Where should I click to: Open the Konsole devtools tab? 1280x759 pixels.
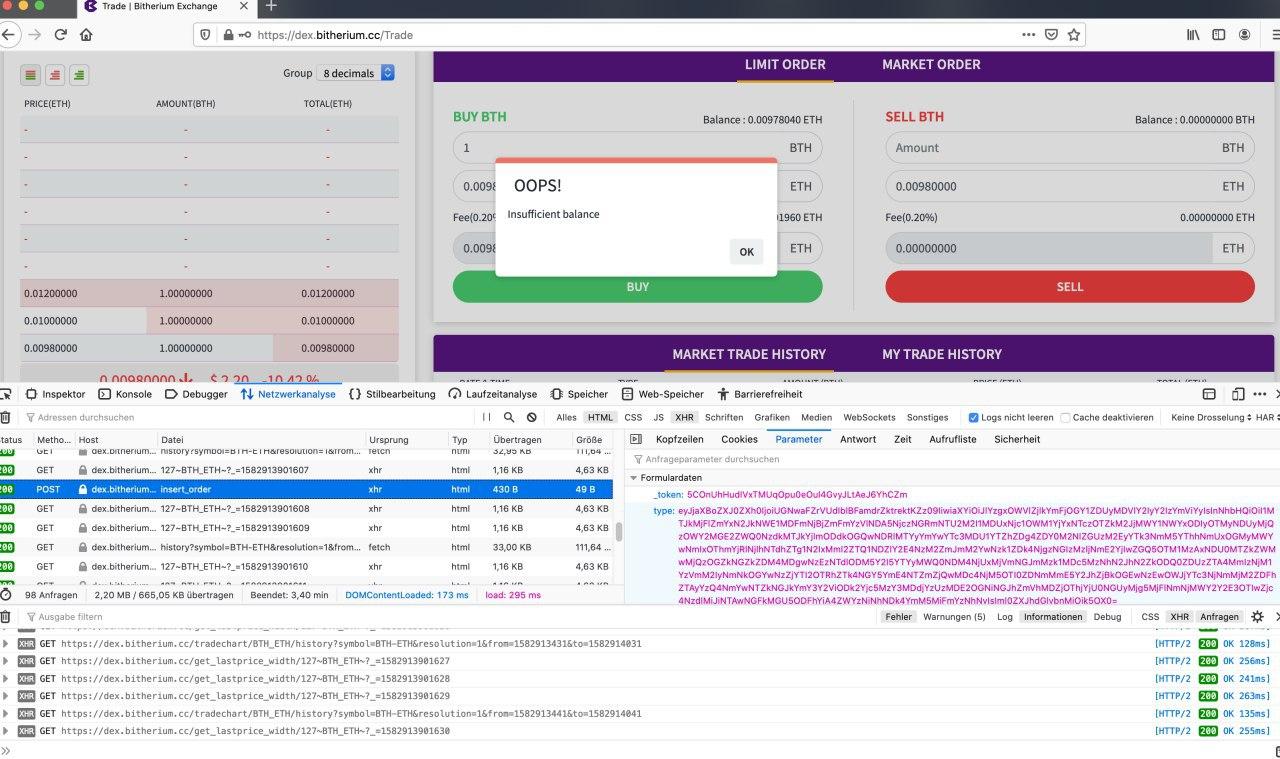pos(125,394)
